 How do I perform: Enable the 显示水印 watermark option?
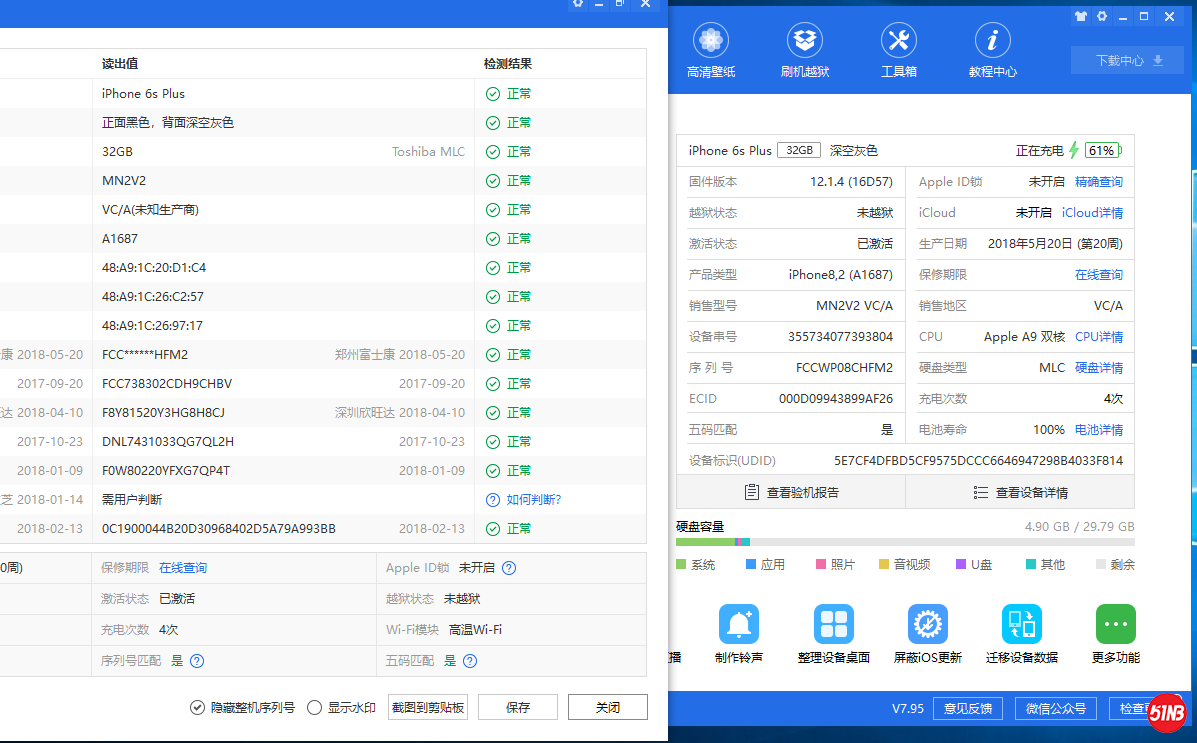pyautogui.click(x=315, y=707)
